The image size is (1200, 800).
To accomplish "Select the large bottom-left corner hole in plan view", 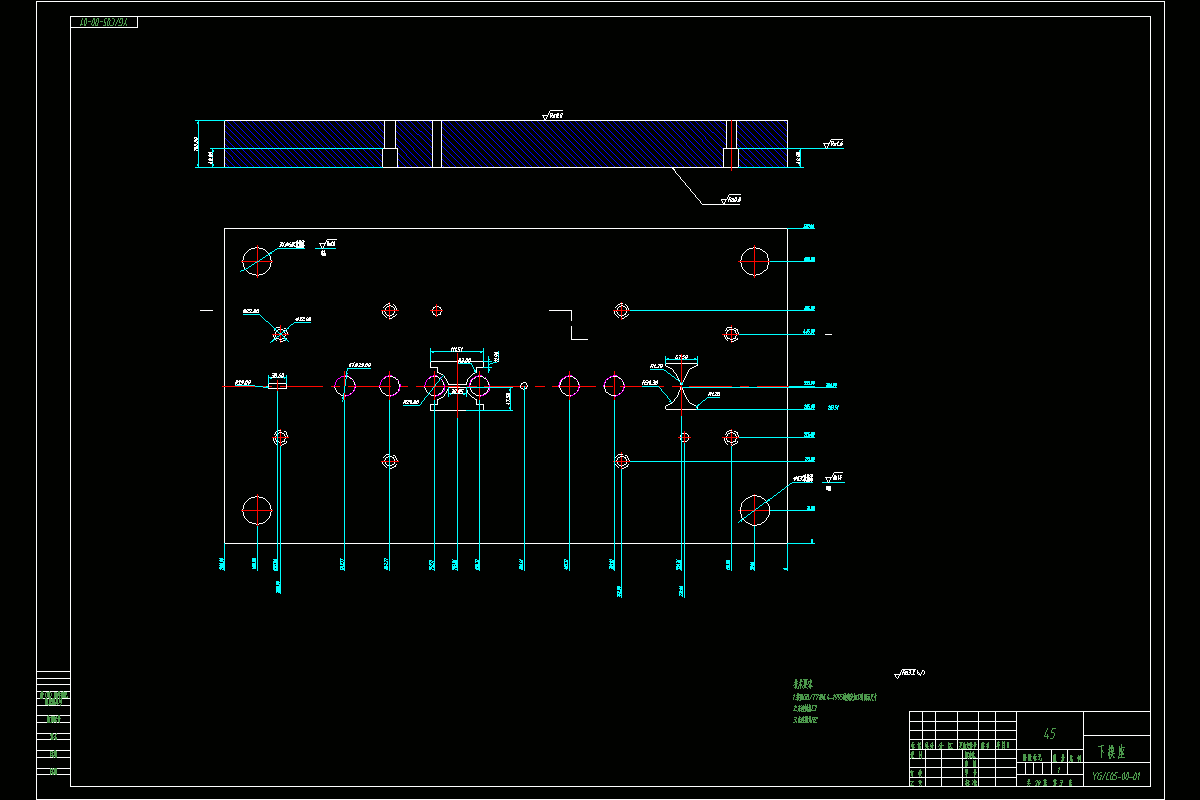I will tap(257, 510).
